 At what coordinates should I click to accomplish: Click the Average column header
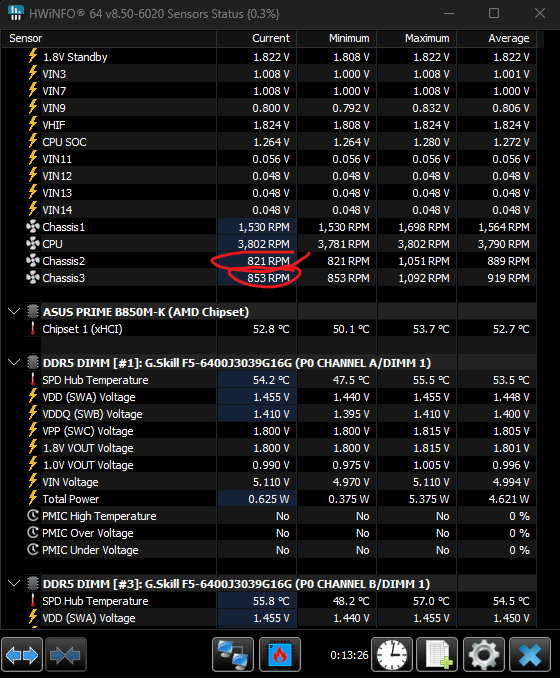pyautogui.click(x=496, y=38)
